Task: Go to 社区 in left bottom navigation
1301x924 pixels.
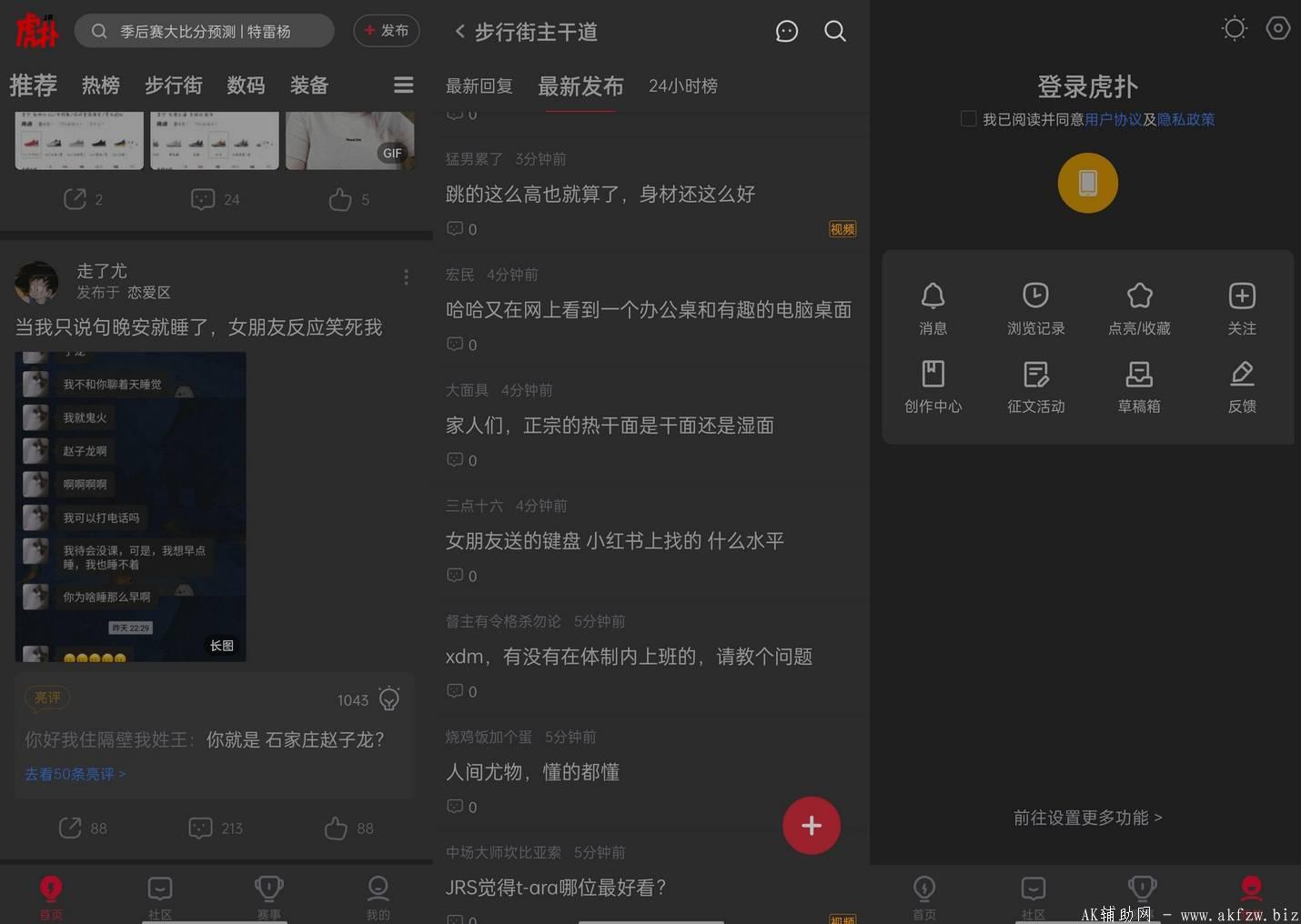Action: 160,897
